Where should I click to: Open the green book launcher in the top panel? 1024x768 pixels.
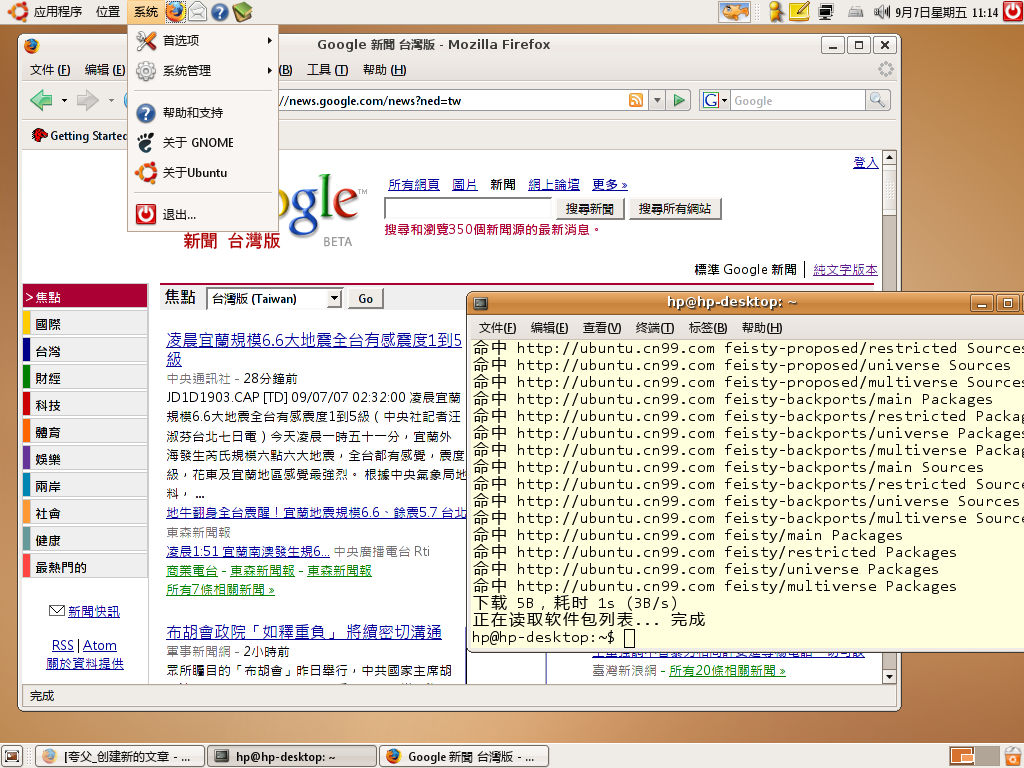coord(242,12)
